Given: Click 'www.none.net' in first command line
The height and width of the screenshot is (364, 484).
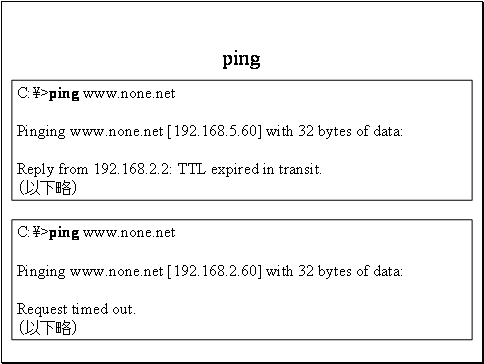Looking at the screenshot, I should click(129, 94).
